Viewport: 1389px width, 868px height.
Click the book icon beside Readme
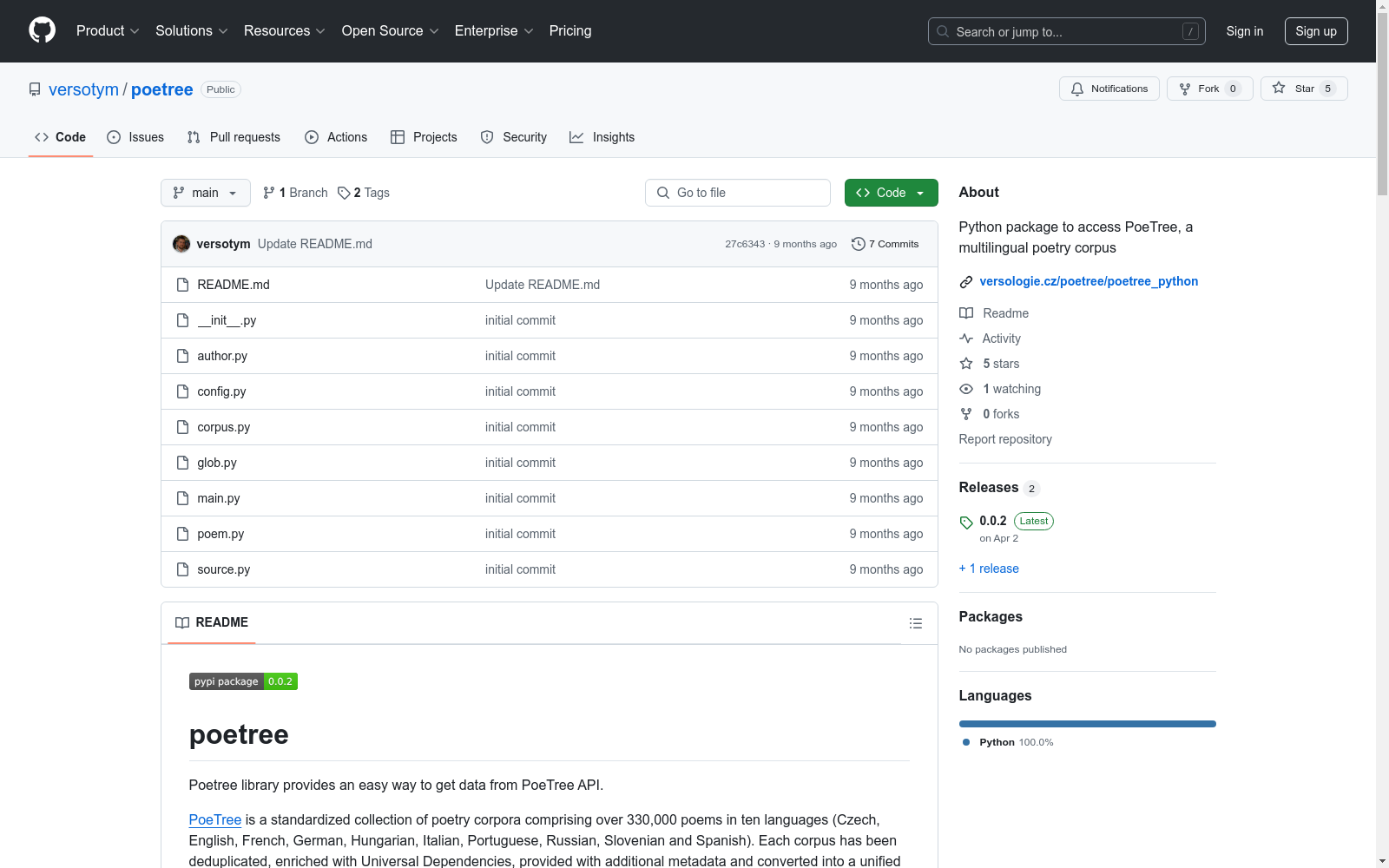pyautogui.click(x=966, y=313)
